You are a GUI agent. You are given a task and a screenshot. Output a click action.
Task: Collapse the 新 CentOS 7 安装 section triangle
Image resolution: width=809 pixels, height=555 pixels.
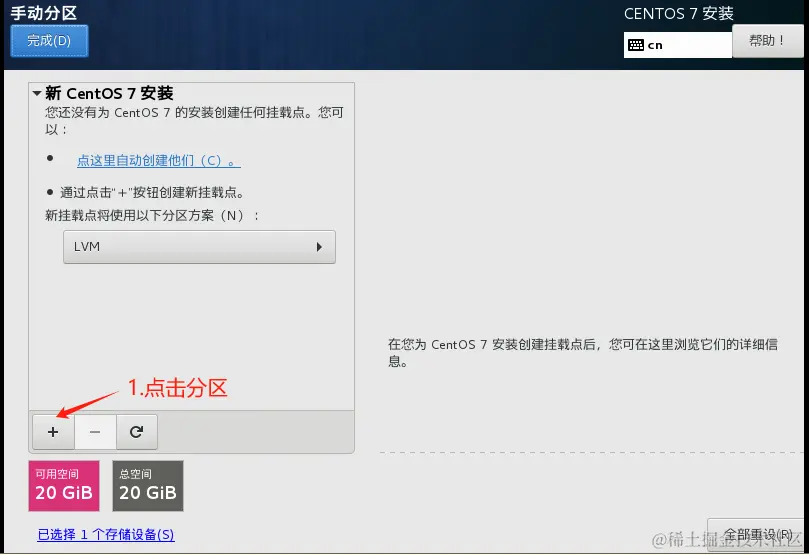(x=37, y=93)
